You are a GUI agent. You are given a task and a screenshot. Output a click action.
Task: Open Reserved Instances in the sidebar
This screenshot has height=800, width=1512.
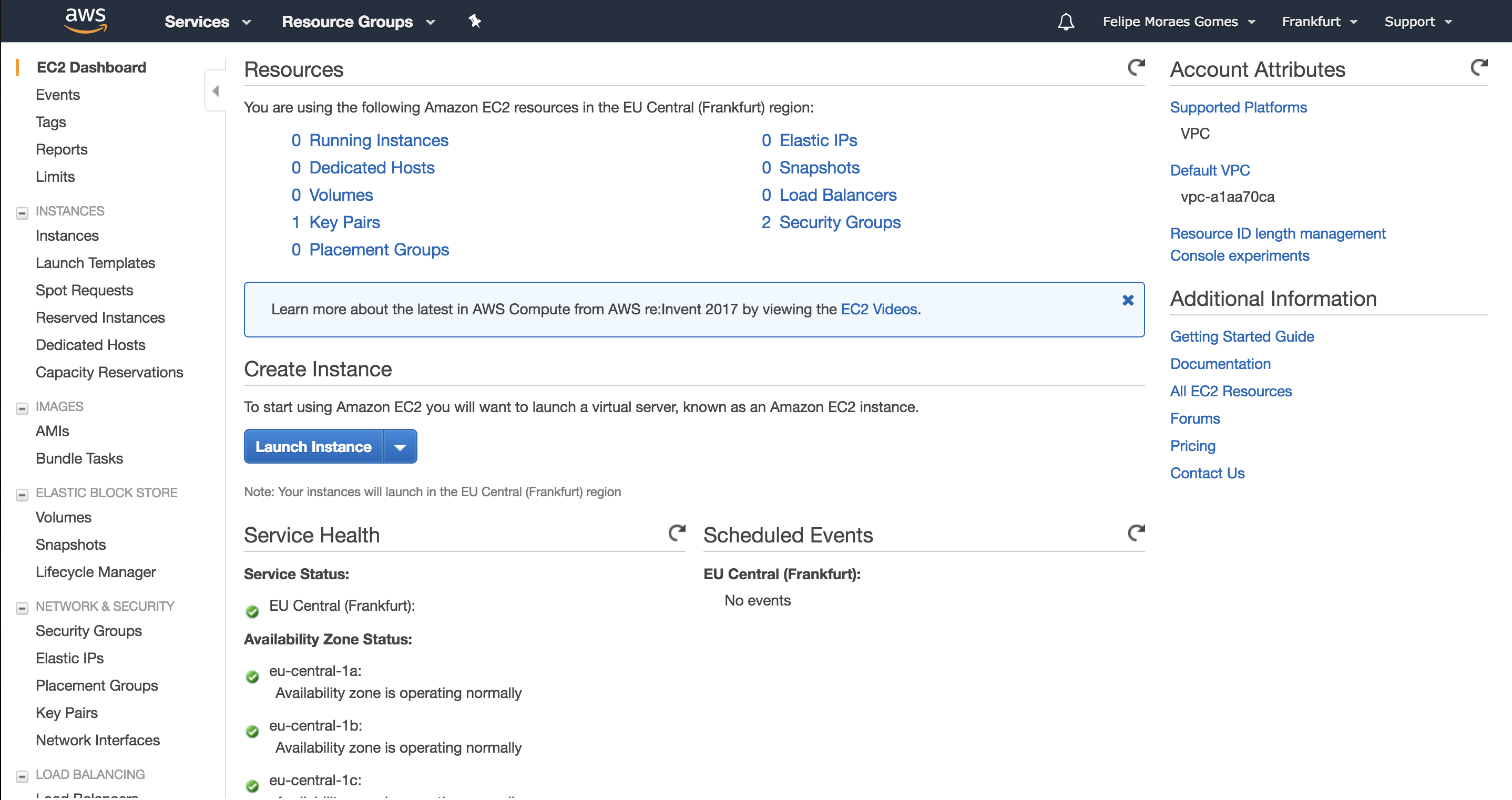coord(100,317)
